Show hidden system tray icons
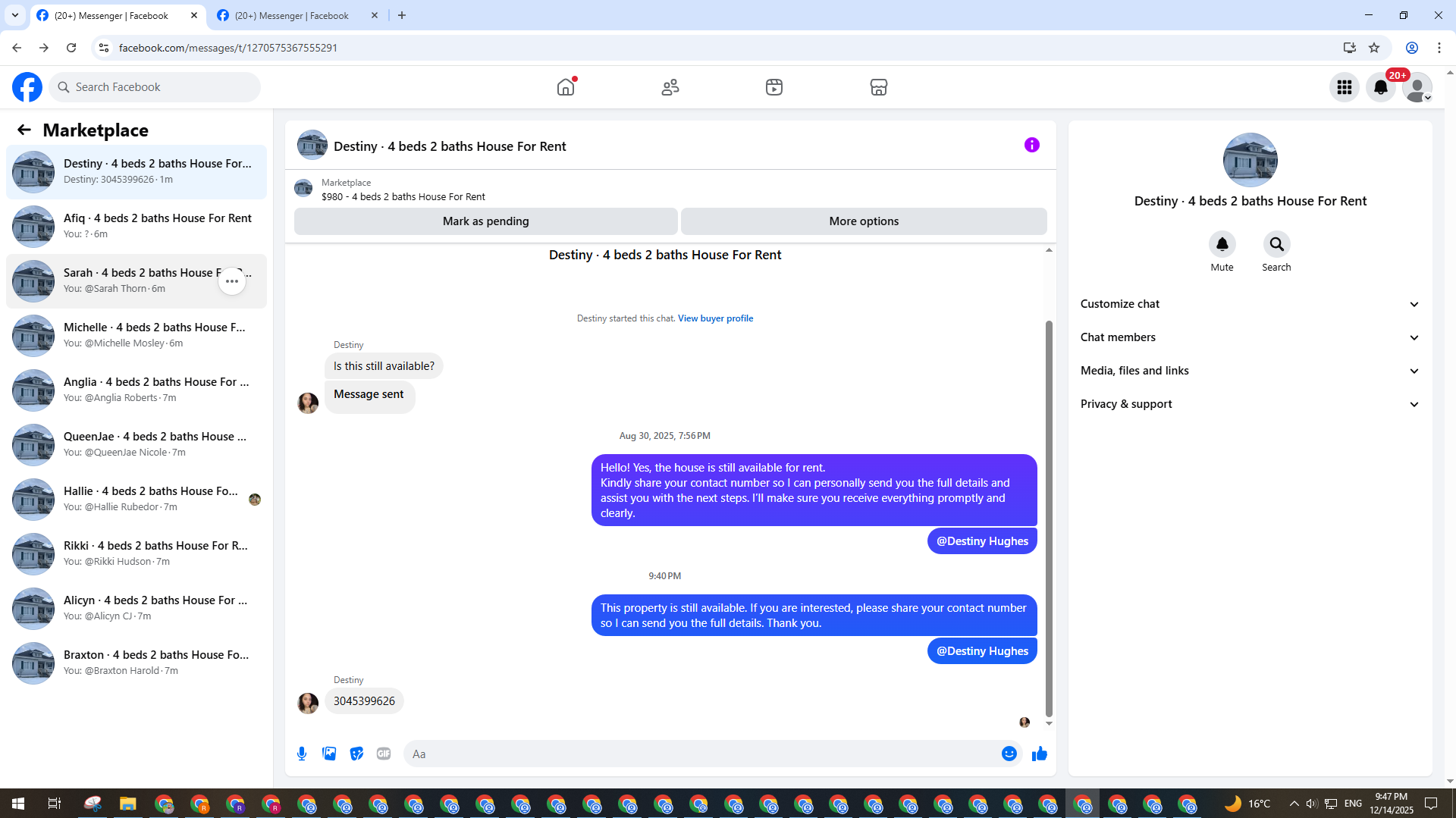Image resolution: width=1456 pixels, height=818 pixels. point(1294,804)
